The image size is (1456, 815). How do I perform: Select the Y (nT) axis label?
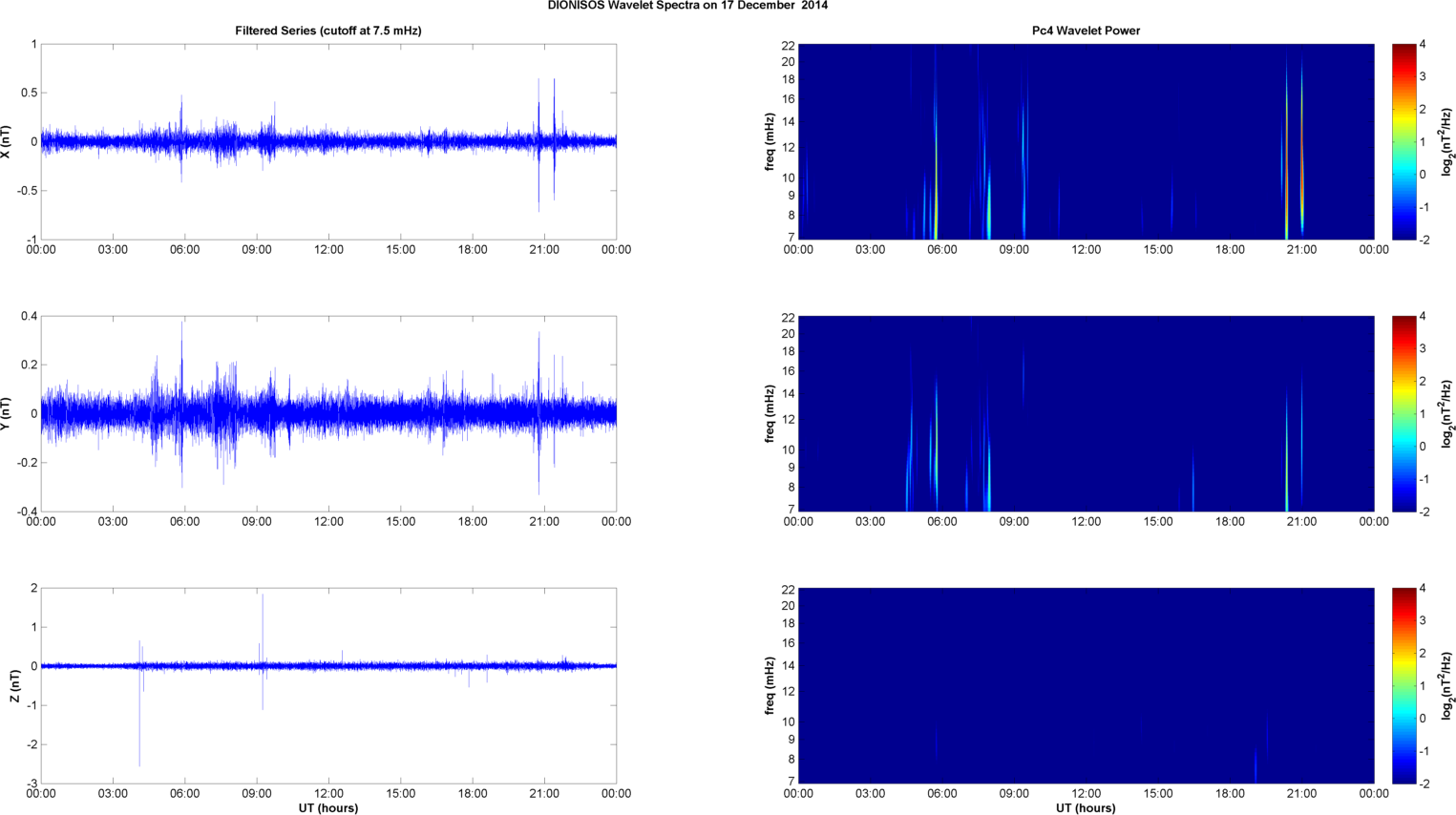(6, 414)
